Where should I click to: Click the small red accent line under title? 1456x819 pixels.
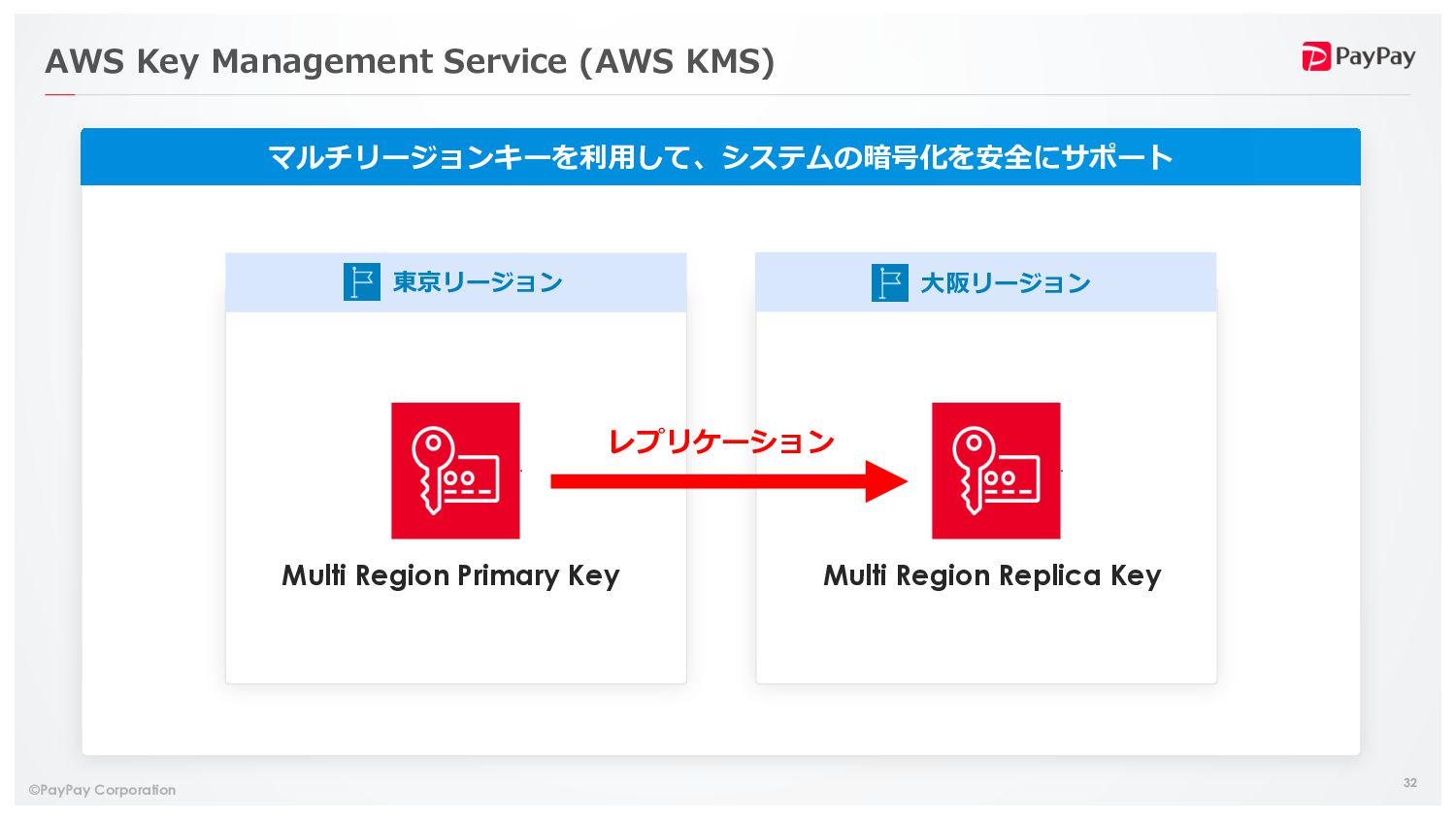(59, 95)
